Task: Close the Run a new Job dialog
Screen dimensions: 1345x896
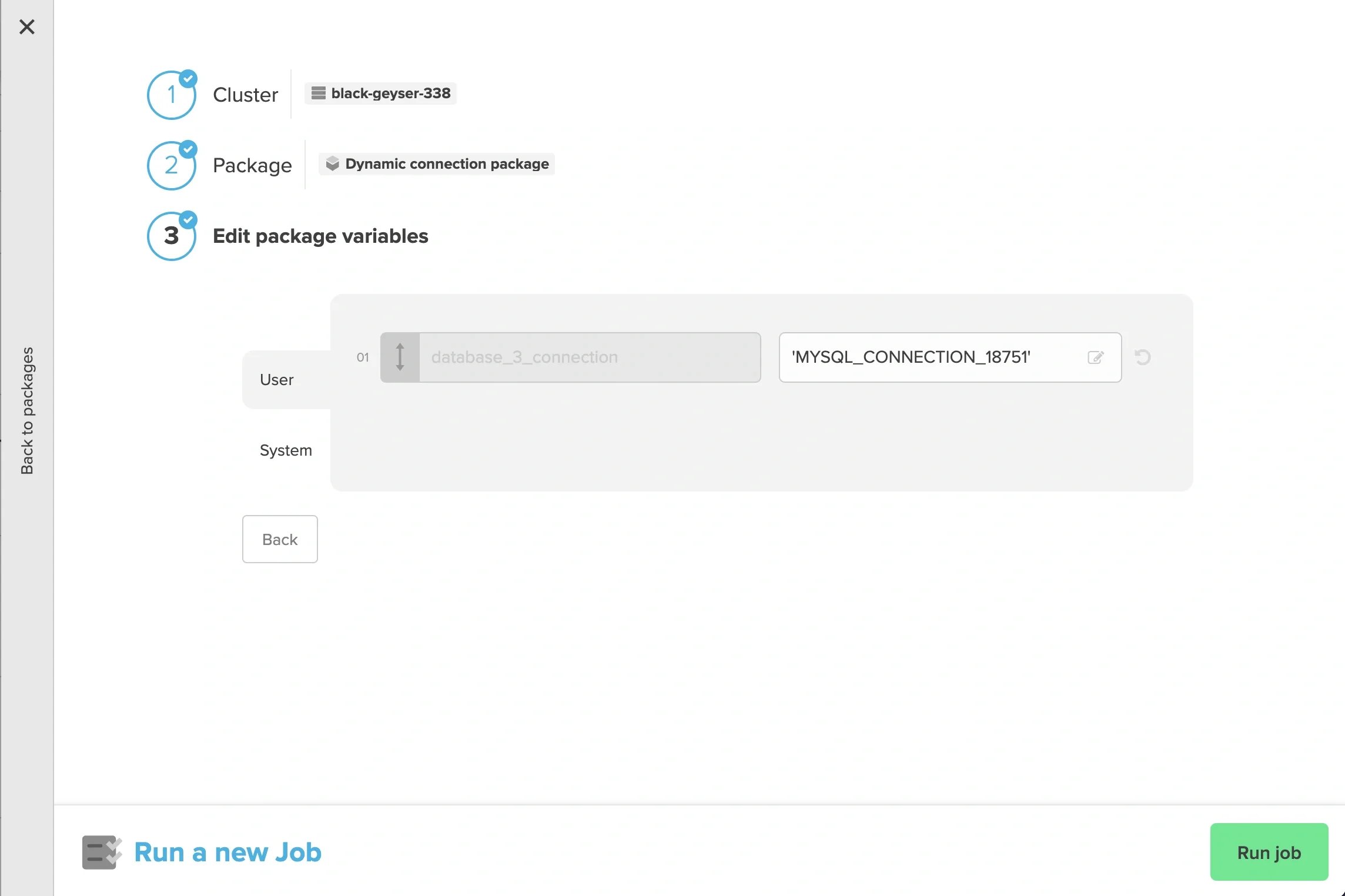Action: coord(27,26)
